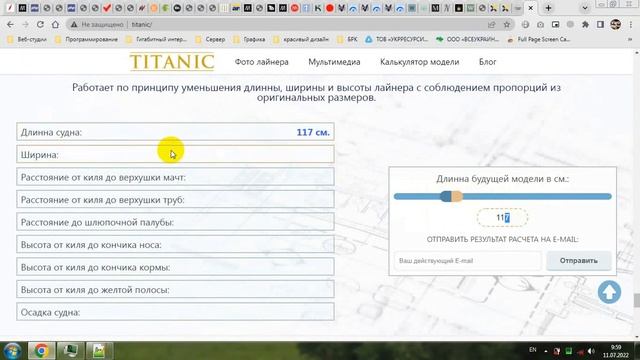
Task: Click the scroll-to-top blue arrow button
Action: [609, 292]
